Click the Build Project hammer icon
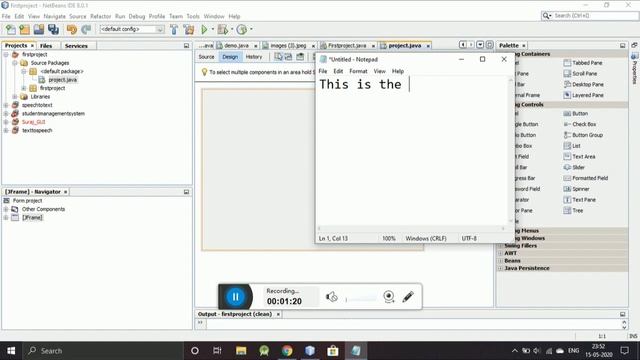Screen dimensions: 640x360 pyautogui.click(x=174, y=29)
